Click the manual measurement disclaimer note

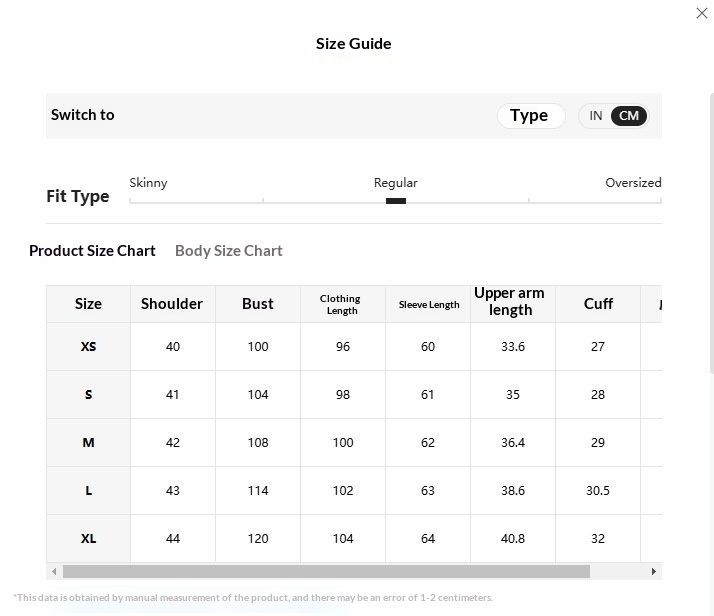(x=253, y=597)
